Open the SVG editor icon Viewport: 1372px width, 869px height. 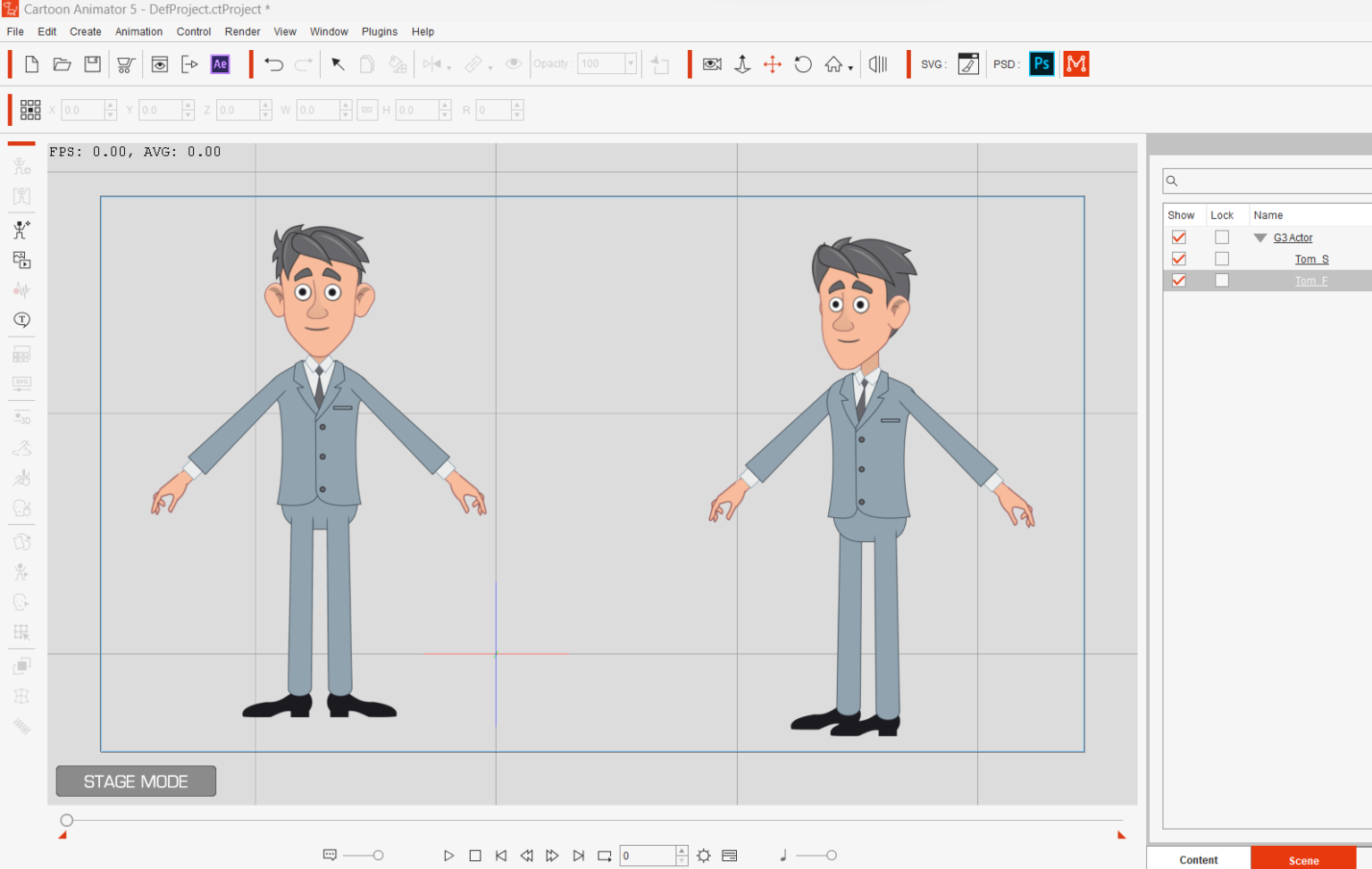point(967,63)
